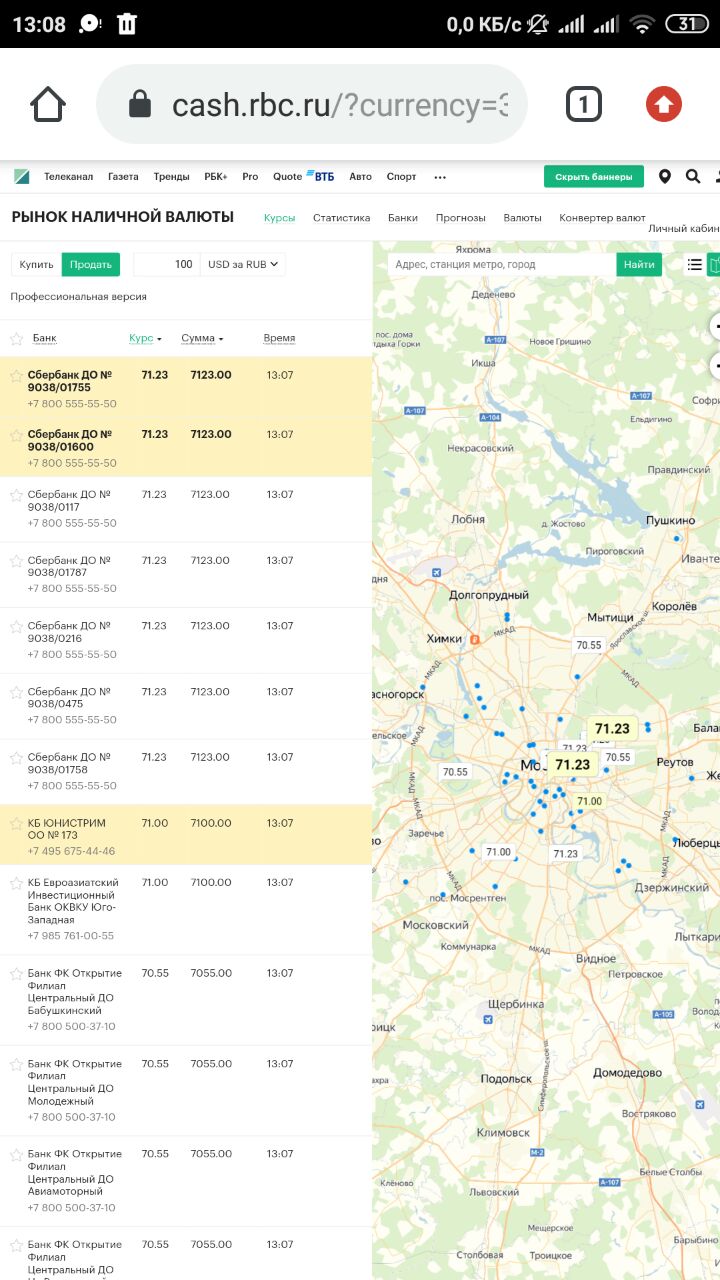Viewport: 720px width, 1280px height.
Task: Open the РБК+ menu item
Action: [216, 177]
